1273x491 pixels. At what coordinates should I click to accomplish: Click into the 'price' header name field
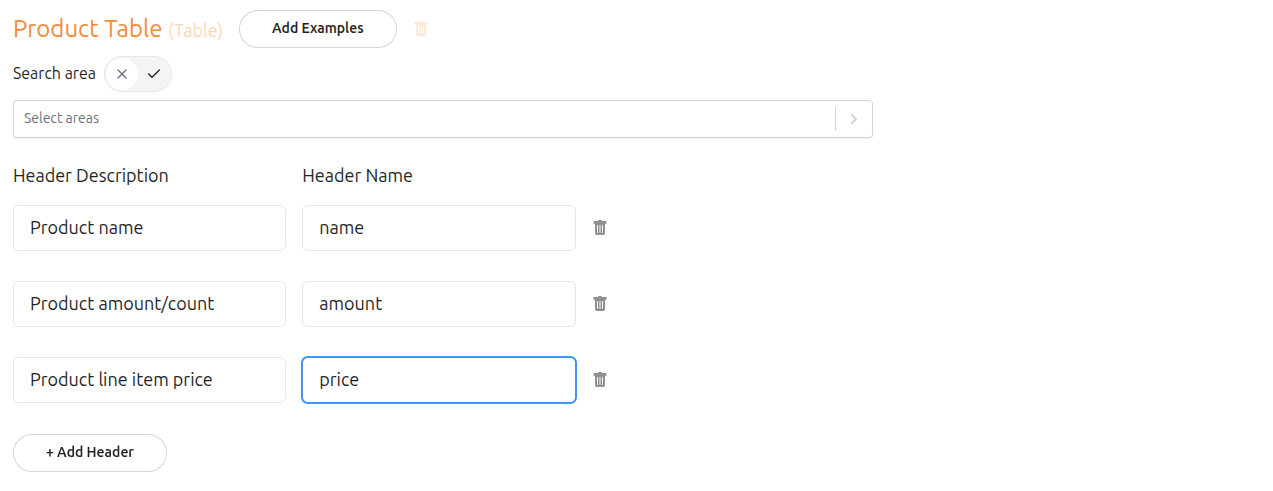click(x=438, y=380)
